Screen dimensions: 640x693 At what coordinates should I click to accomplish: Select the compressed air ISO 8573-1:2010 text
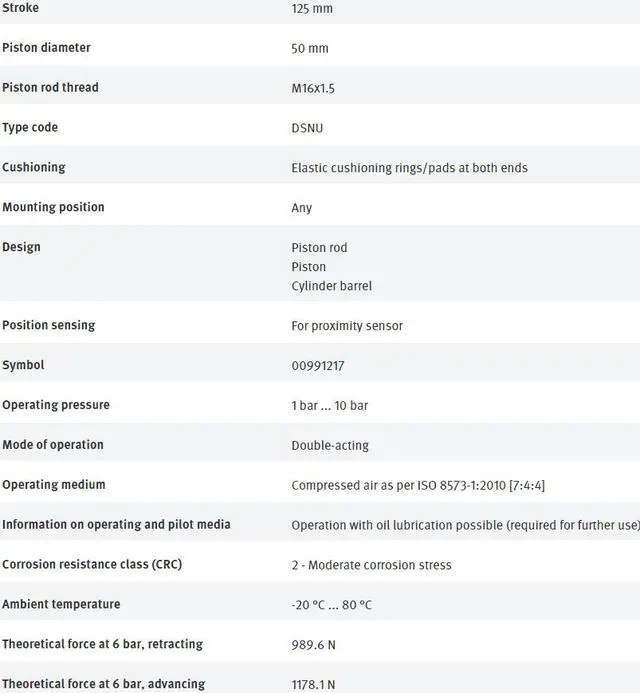pos(418,486)
